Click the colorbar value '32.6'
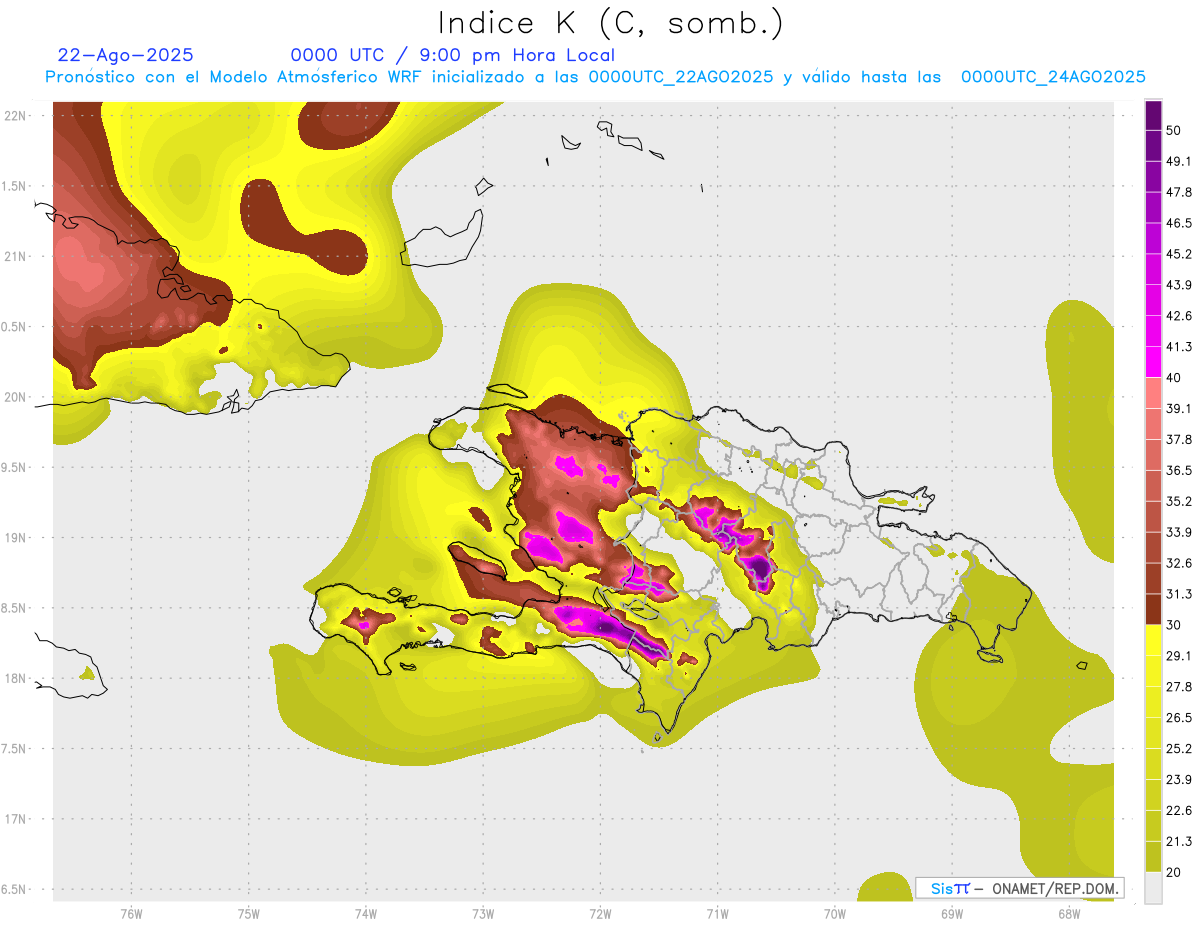 1179,563
